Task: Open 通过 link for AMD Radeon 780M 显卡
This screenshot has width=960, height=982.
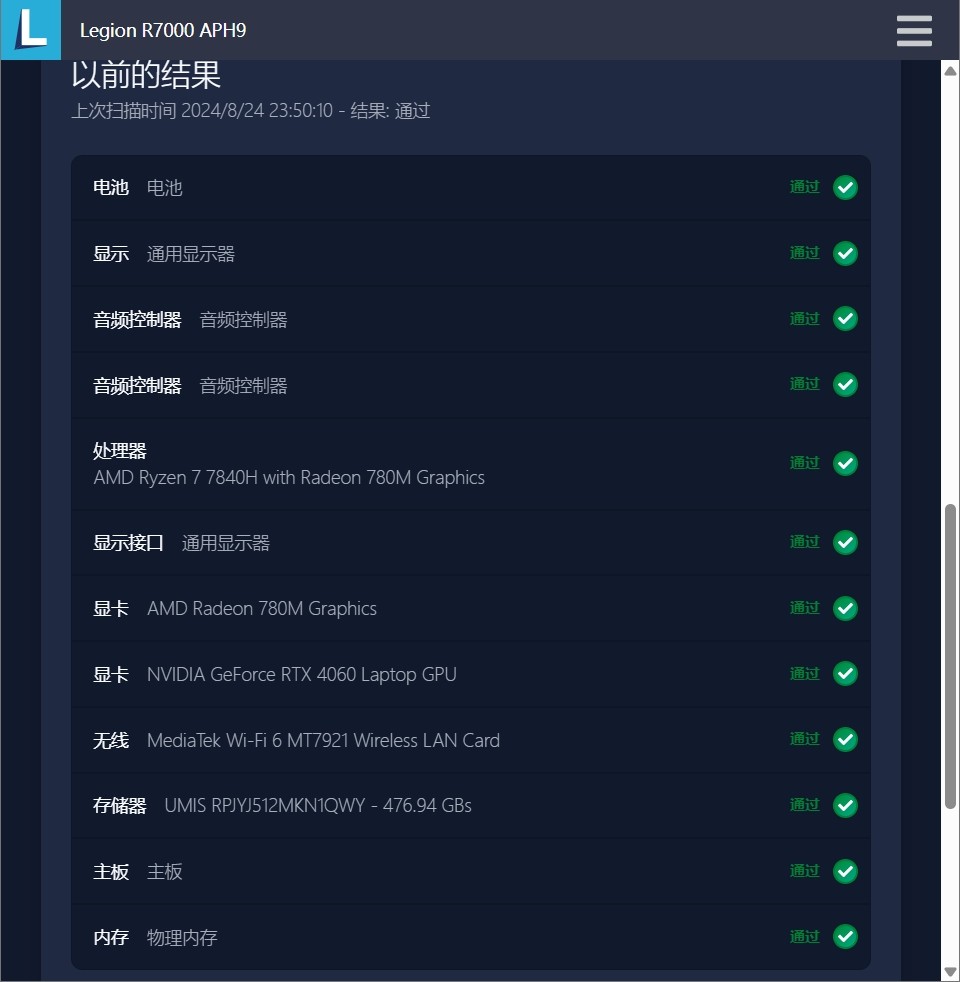Action: 804,607
